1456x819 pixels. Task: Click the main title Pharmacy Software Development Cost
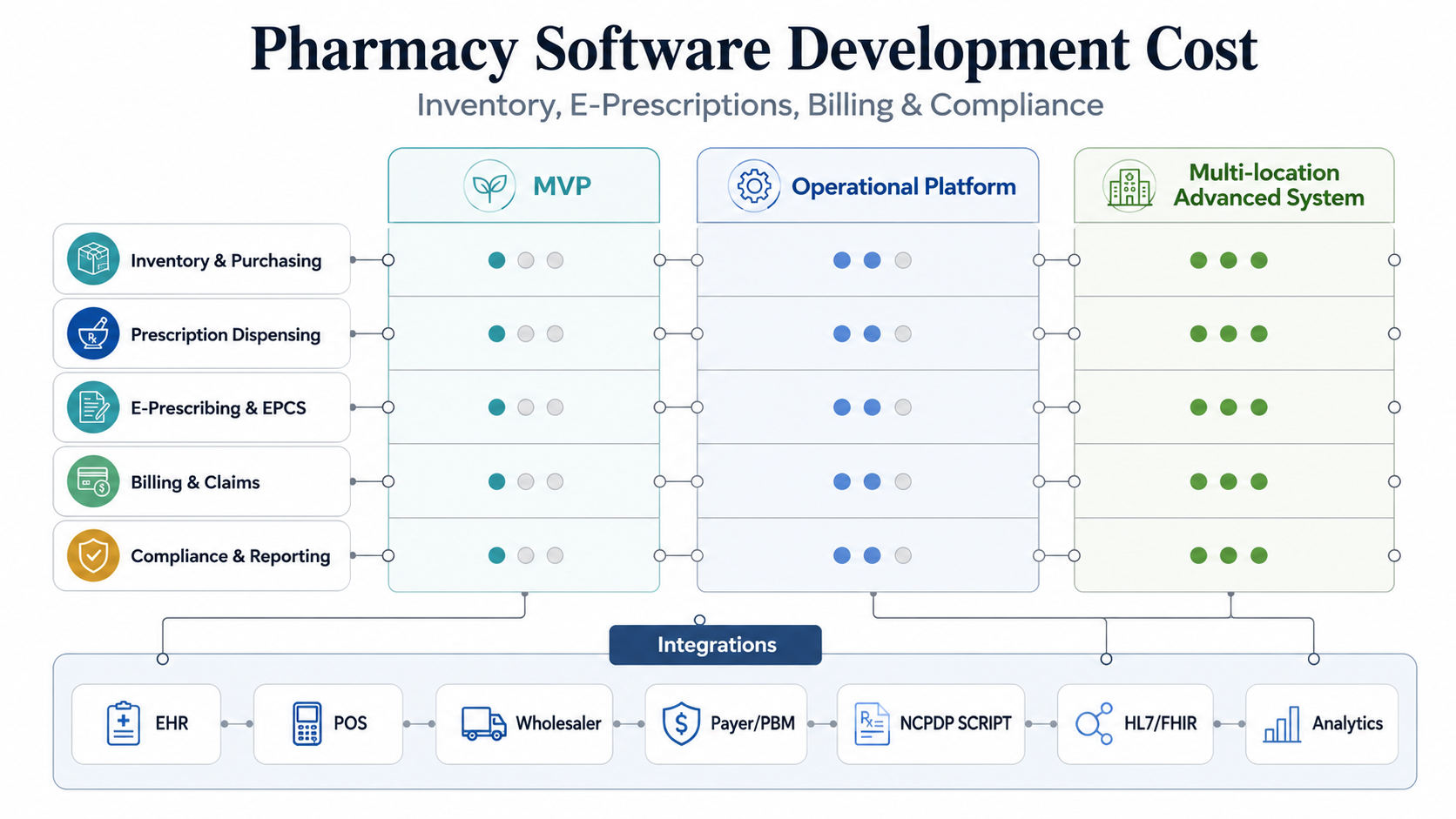pyautogui.click(x=754, y=49)
